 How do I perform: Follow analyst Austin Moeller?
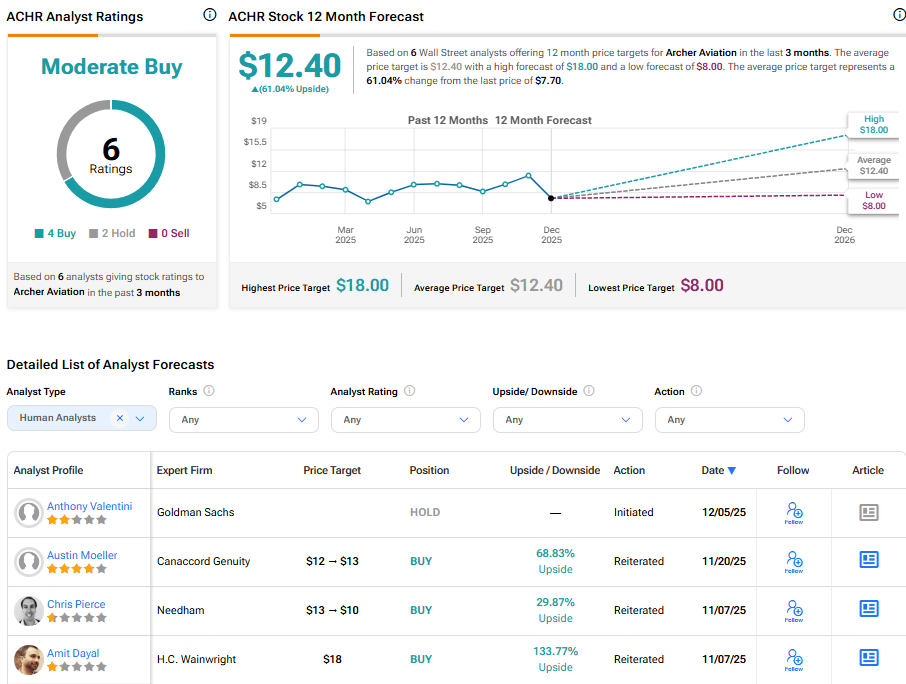[794, 562]
